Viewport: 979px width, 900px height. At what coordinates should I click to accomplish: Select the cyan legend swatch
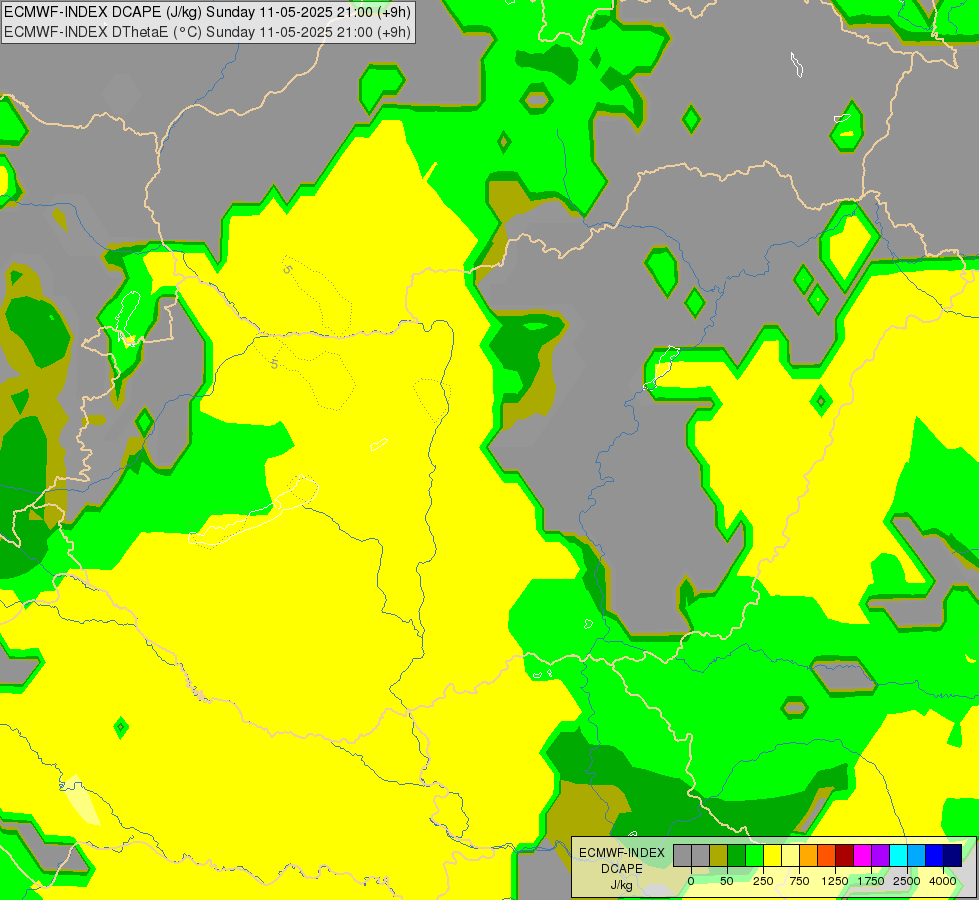[898, 856]
